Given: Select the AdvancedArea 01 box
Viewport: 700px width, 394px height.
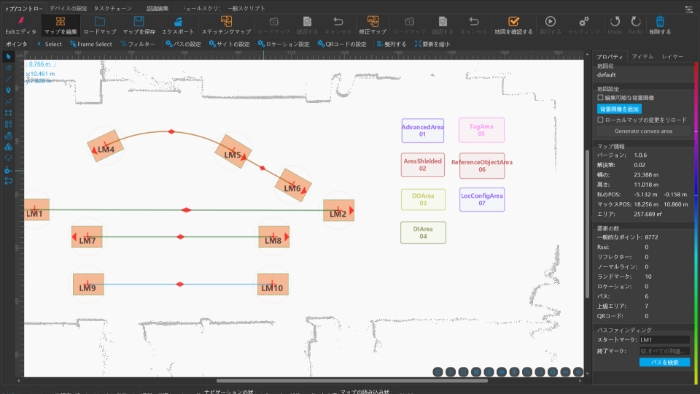Looking at the screenshot, I should (x=422, y=130).
